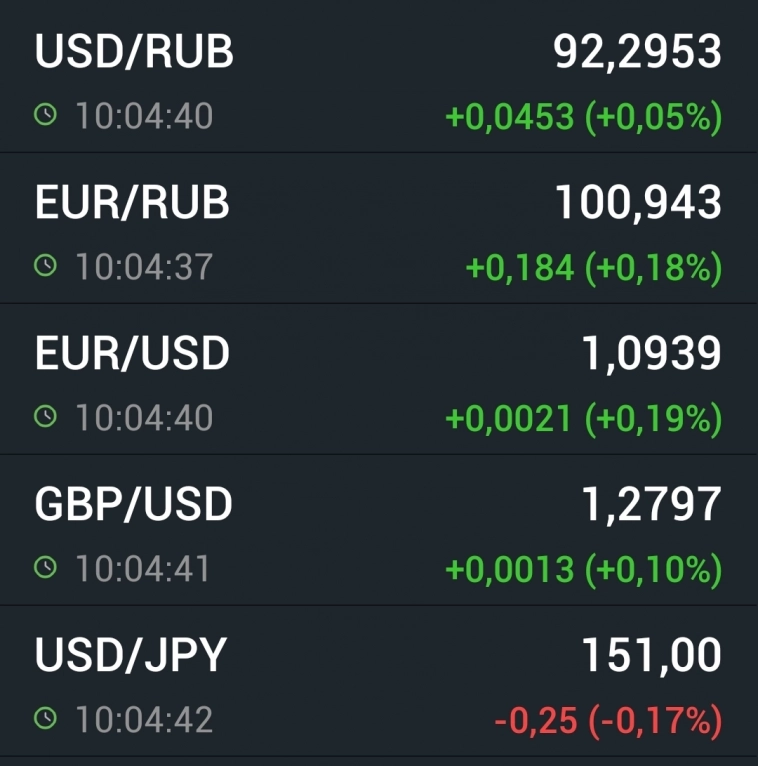Tap the 10:04:41 timestamp for GBP/USD
Viewport: 758px width, 766px height.
point(143,568)
